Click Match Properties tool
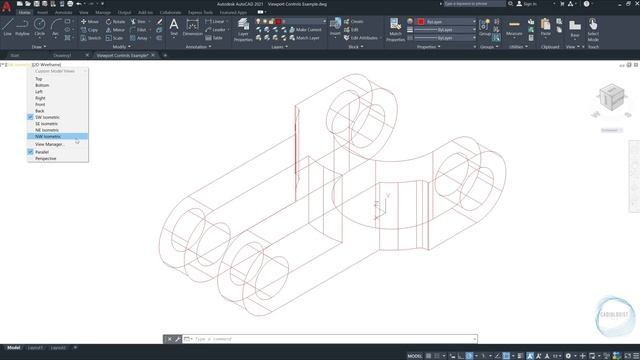Screen dimensions: 640x360 (x=395, y=30)
